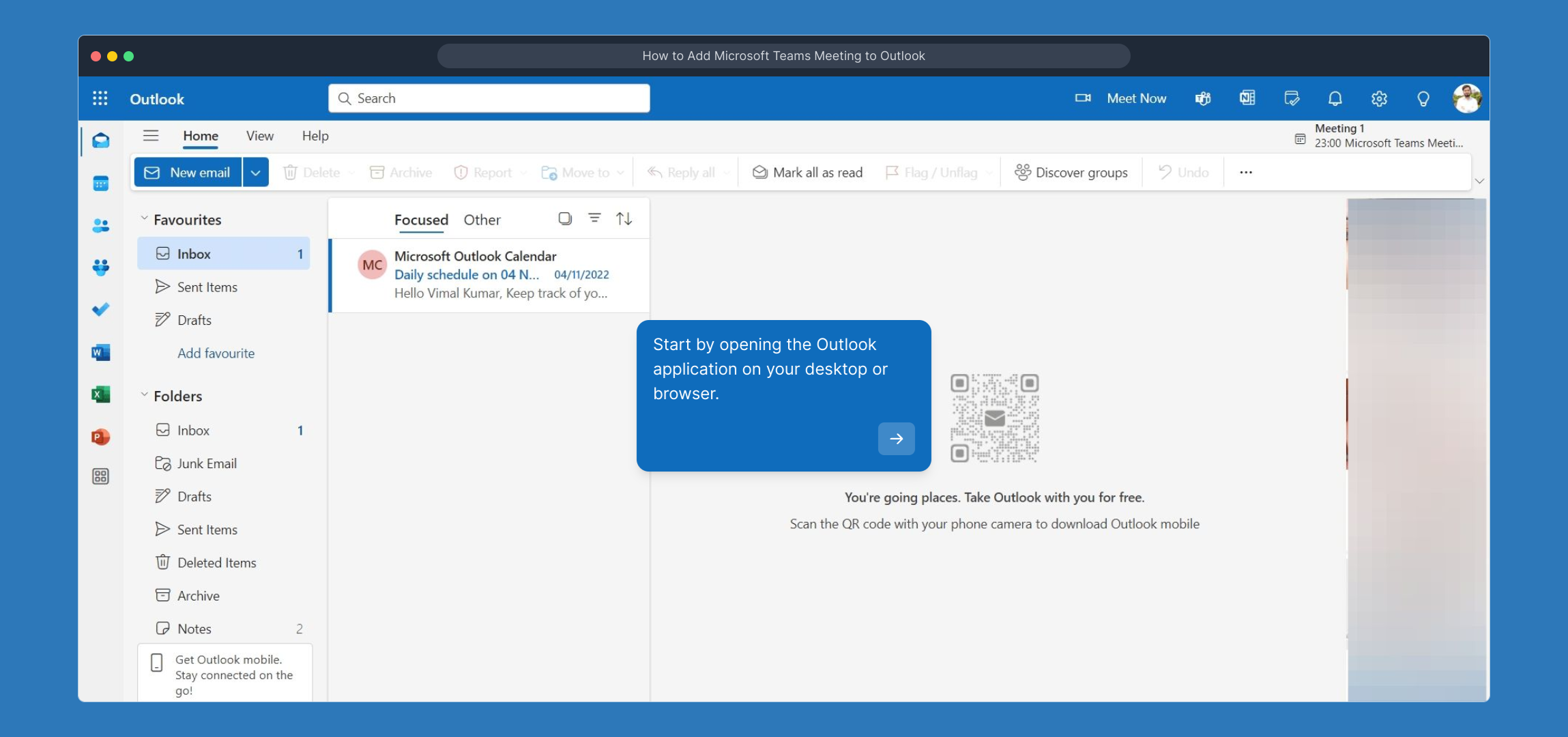Screen dimensions: 1568x737
Task: Open the People contacts sidebar icon
Action: coord(101,226)
